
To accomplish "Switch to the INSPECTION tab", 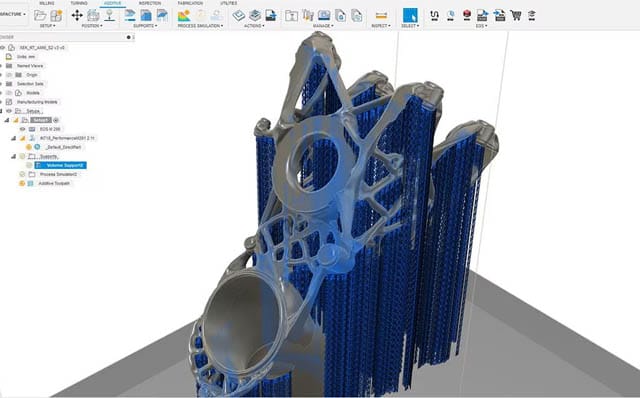I will pyautogui.click(x=150, y=3).
